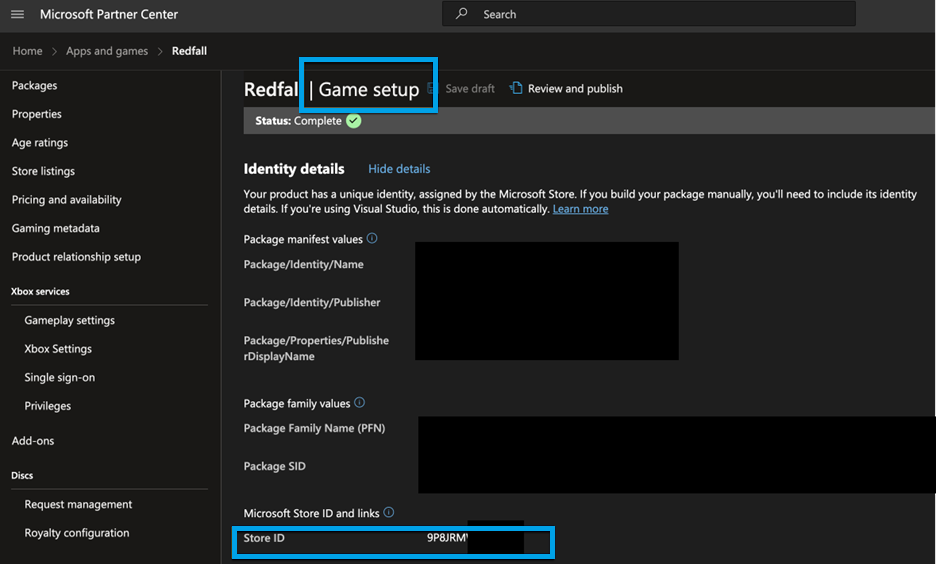
Task: Open Store listings in the sidebar
Action: point(44,171)
